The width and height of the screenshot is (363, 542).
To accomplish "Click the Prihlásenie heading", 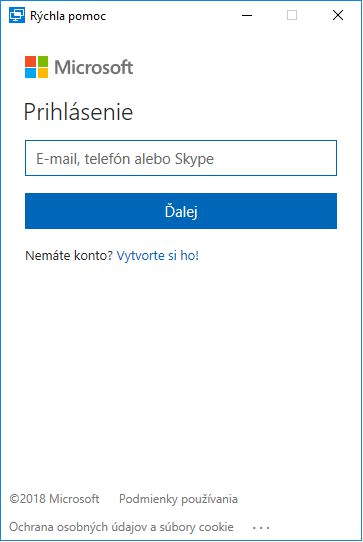I will (x=78, y=112).
